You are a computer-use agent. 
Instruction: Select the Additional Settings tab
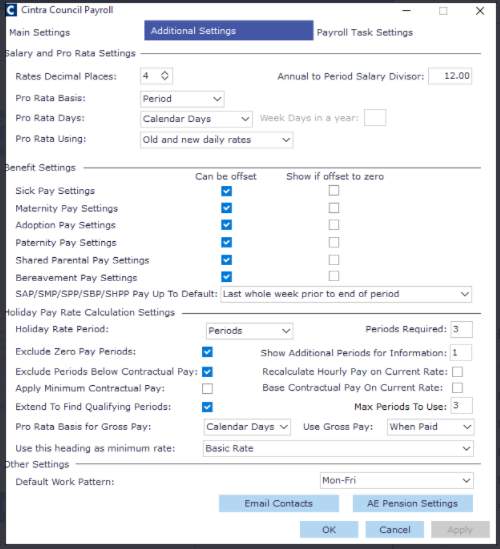tap(229, 31)
